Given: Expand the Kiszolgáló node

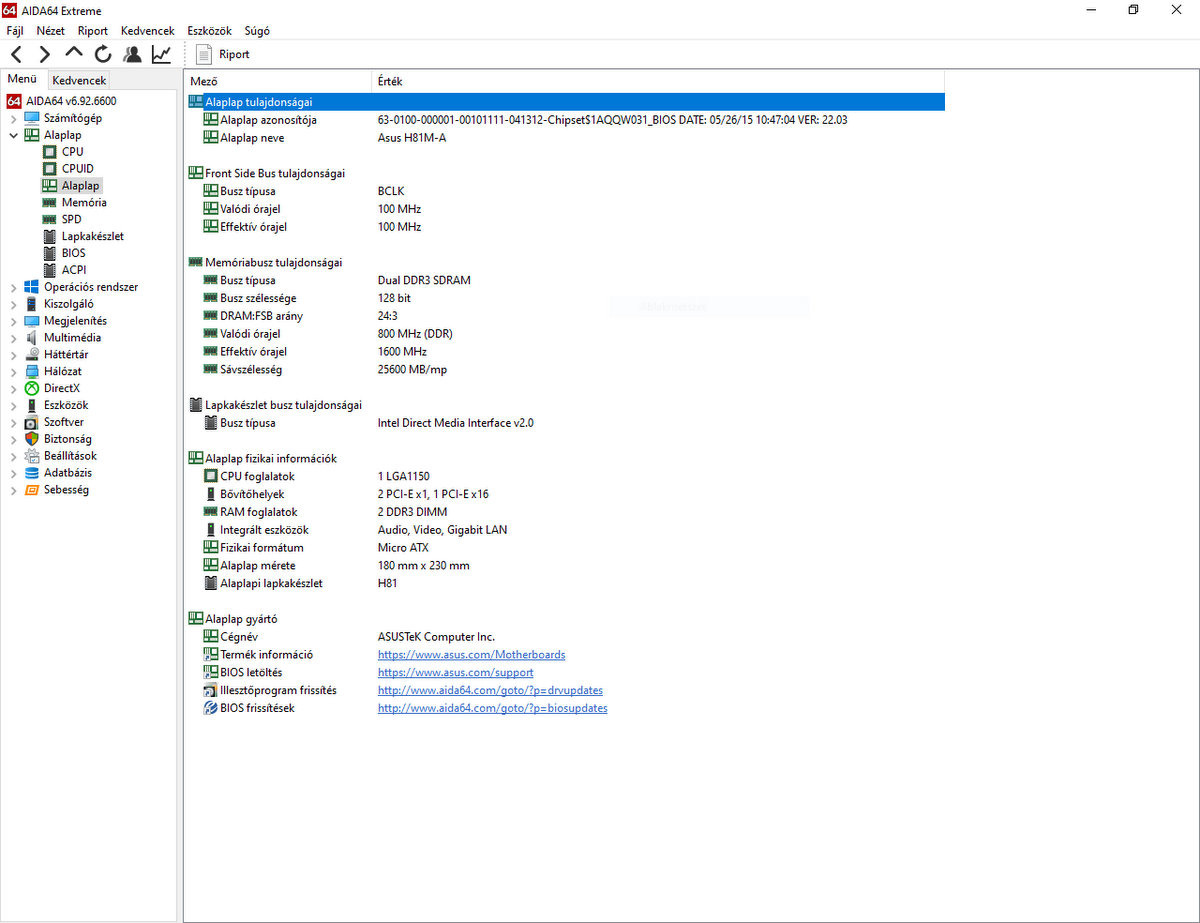Looking at the screenshot, I should [13, 304].
